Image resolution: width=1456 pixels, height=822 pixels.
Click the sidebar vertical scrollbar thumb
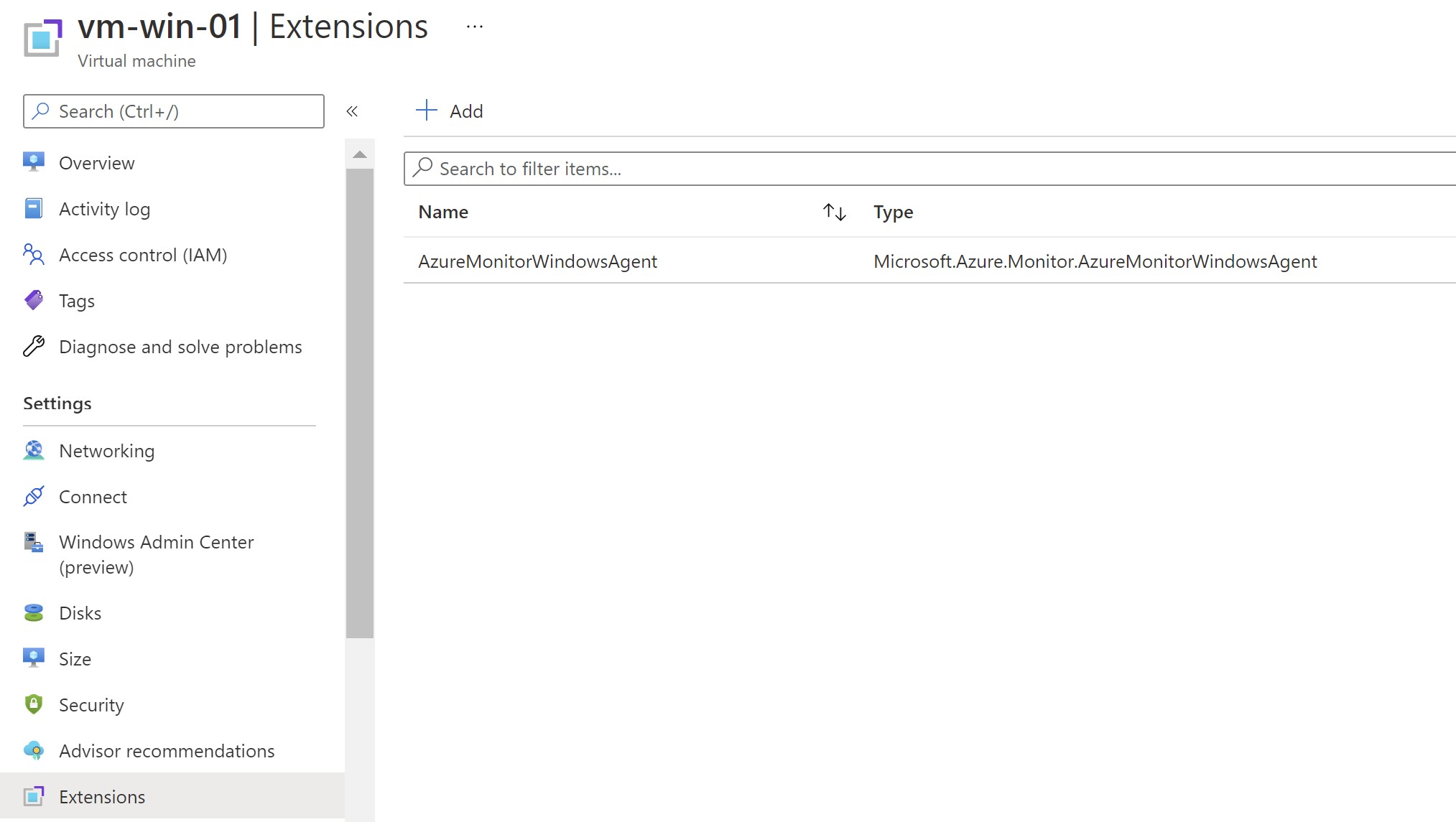360,403
